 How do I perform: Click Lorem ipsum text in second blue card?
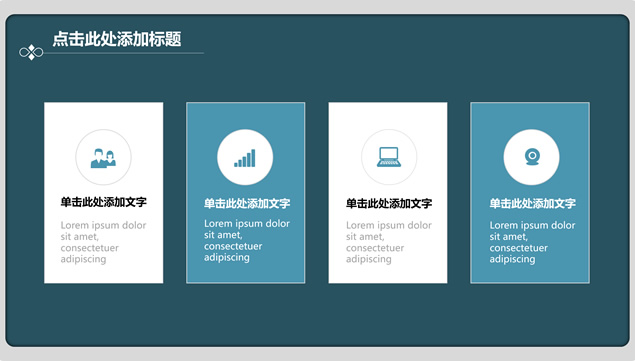[x=247, y=241]
